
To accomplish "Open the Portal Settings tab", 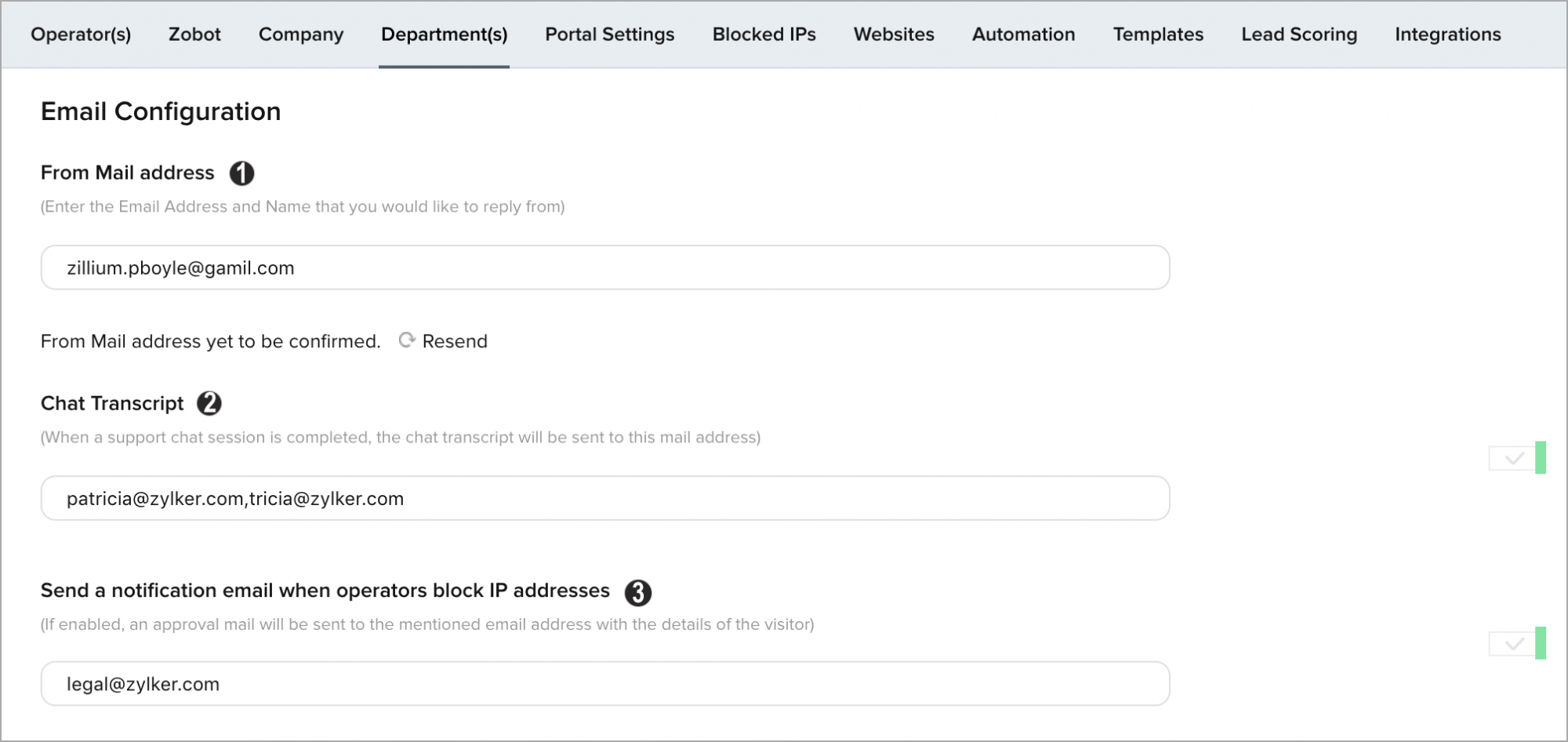I will coord(610,35).
